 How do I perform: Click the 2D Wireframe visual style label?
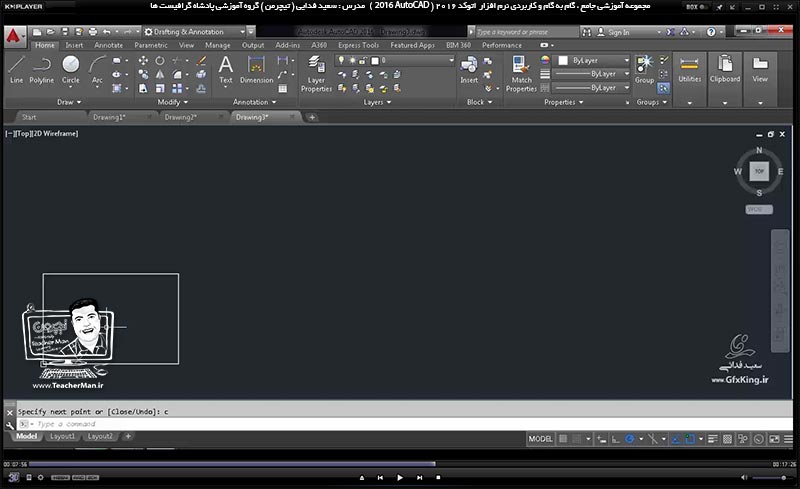[x=55, y=134]
